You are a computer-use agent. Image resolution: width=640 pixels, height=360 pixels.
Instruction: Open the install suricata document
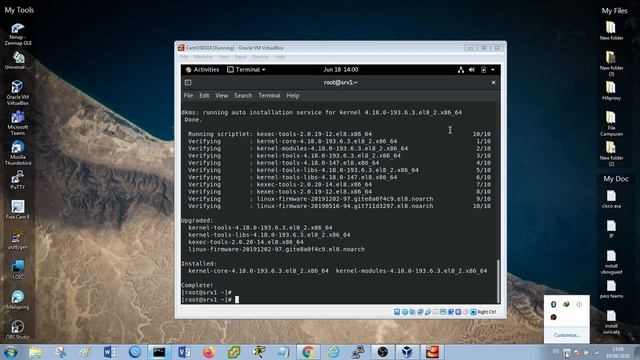point(611,322)
